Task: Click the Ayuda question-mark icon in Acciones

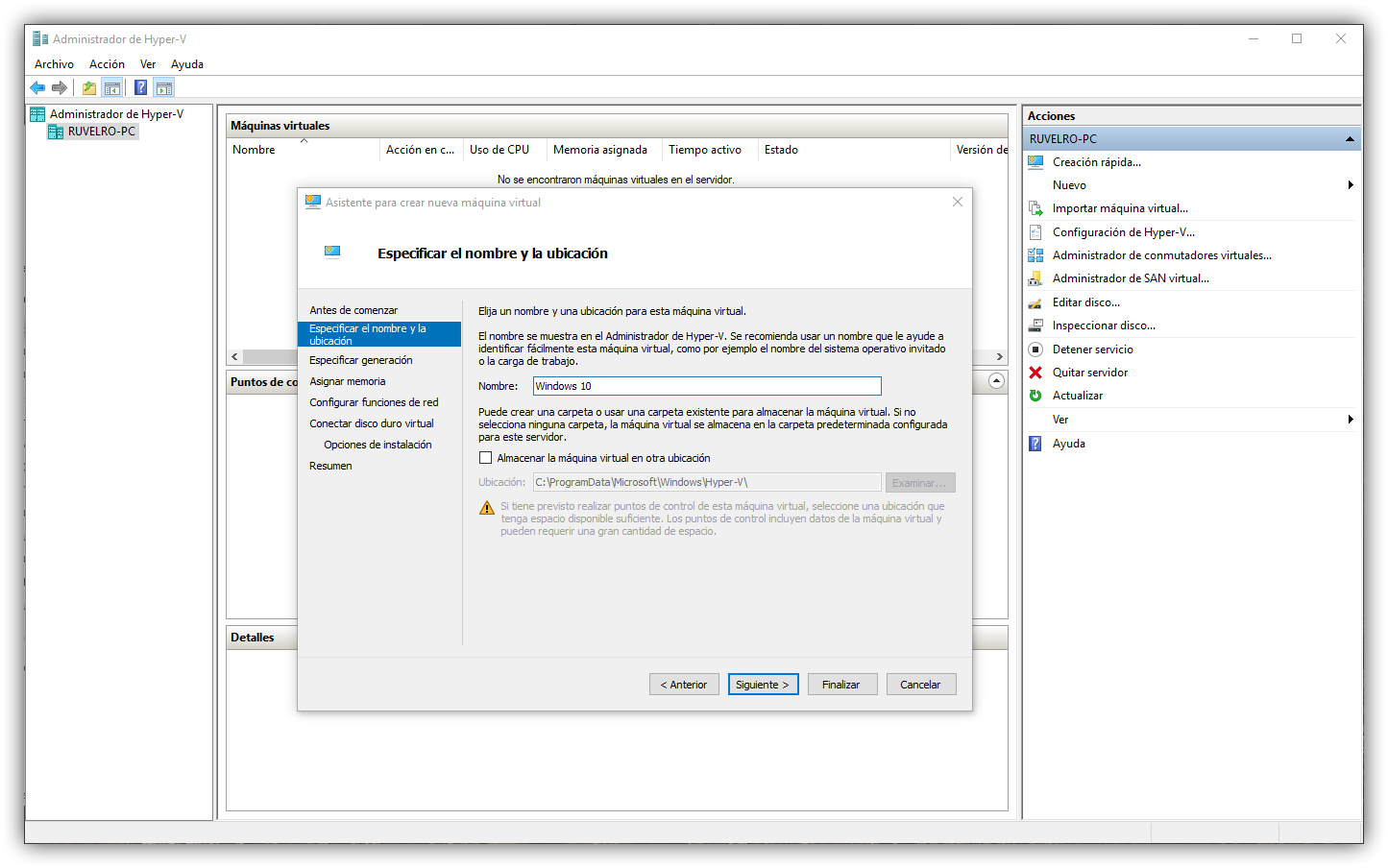Action: pyautogui.click(x=1035, y=444)
